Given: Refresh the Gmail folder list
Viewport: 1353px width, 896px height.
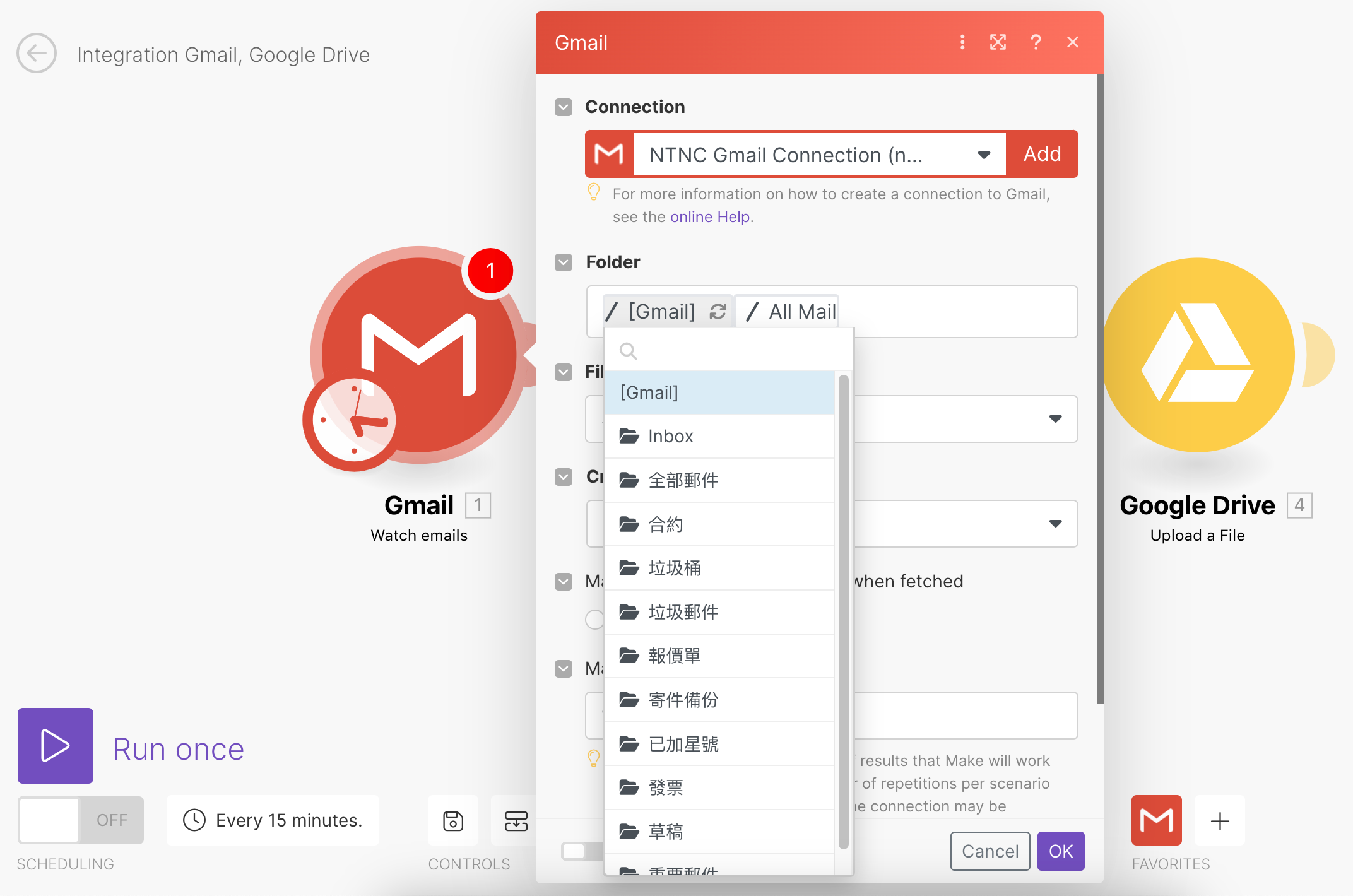Looking at the screenshot, I should (x=718, y=311).
